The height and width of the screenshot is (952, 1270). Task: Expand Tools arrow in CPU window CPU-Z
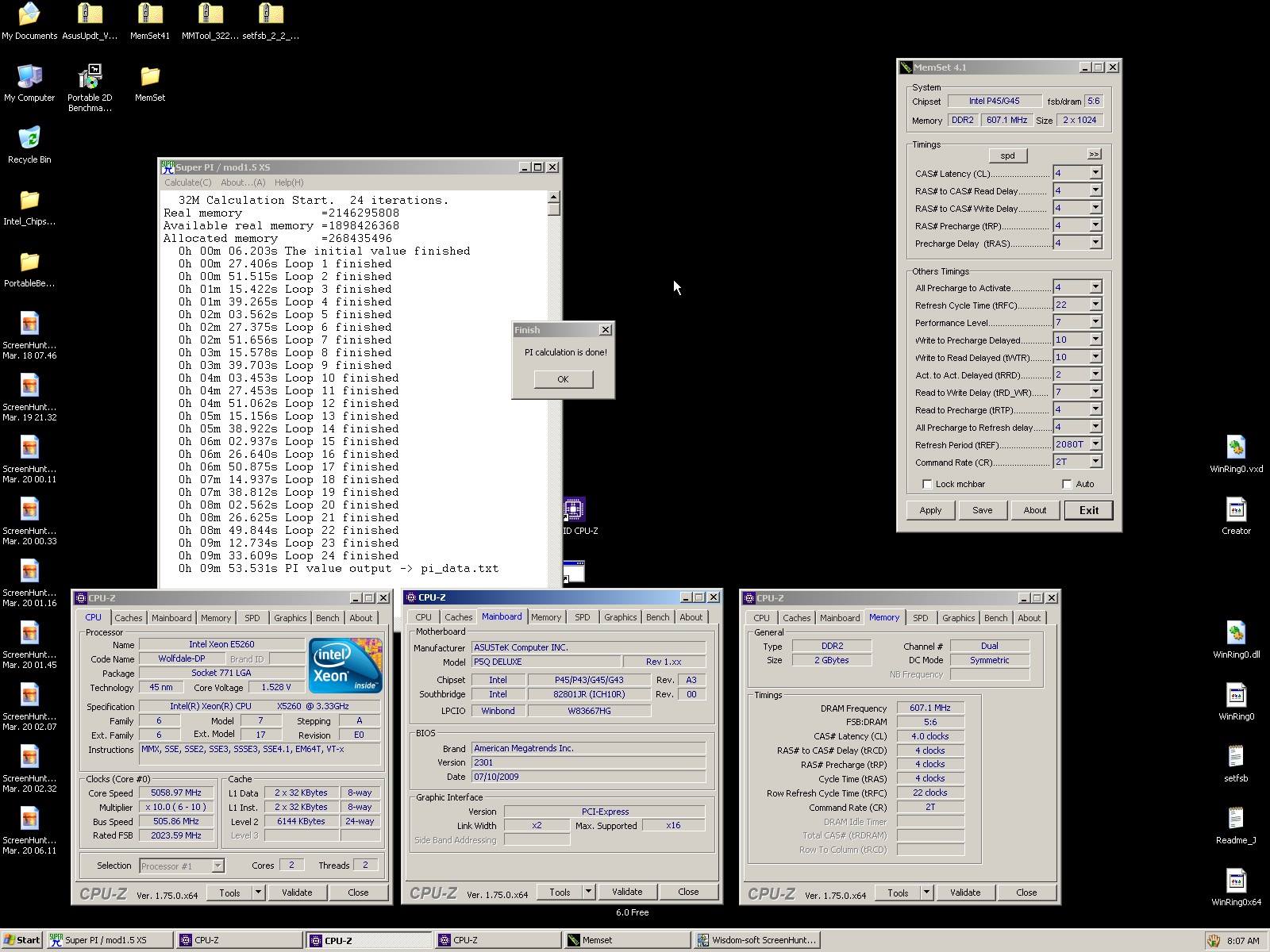(x=258, y=892)
